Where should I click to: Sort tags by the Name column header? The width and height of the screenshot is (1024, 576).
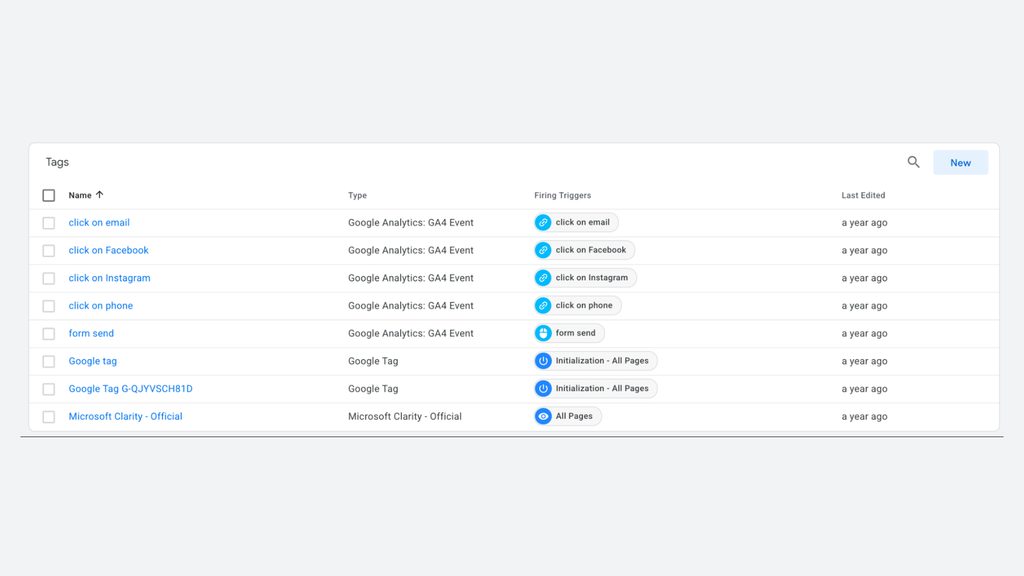point(80,195)
